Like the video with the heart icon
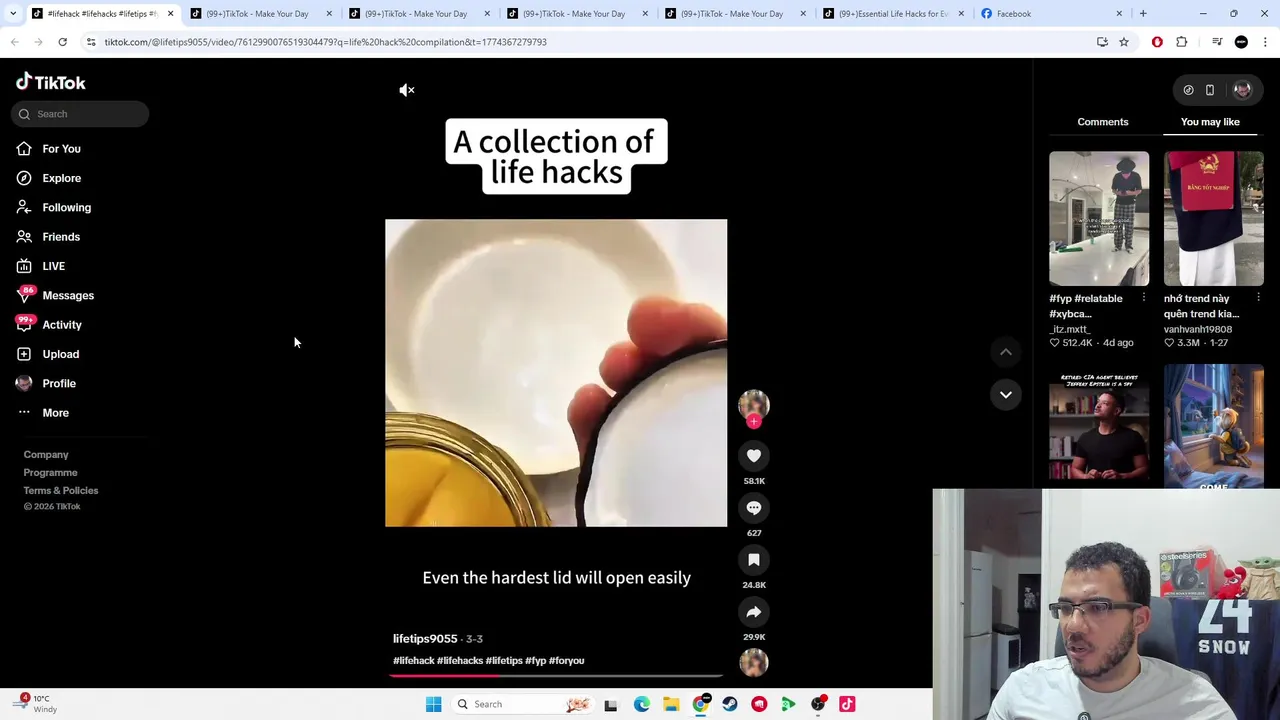Image resolution: width=1280 pixels, height=720 pixels. 754,456
